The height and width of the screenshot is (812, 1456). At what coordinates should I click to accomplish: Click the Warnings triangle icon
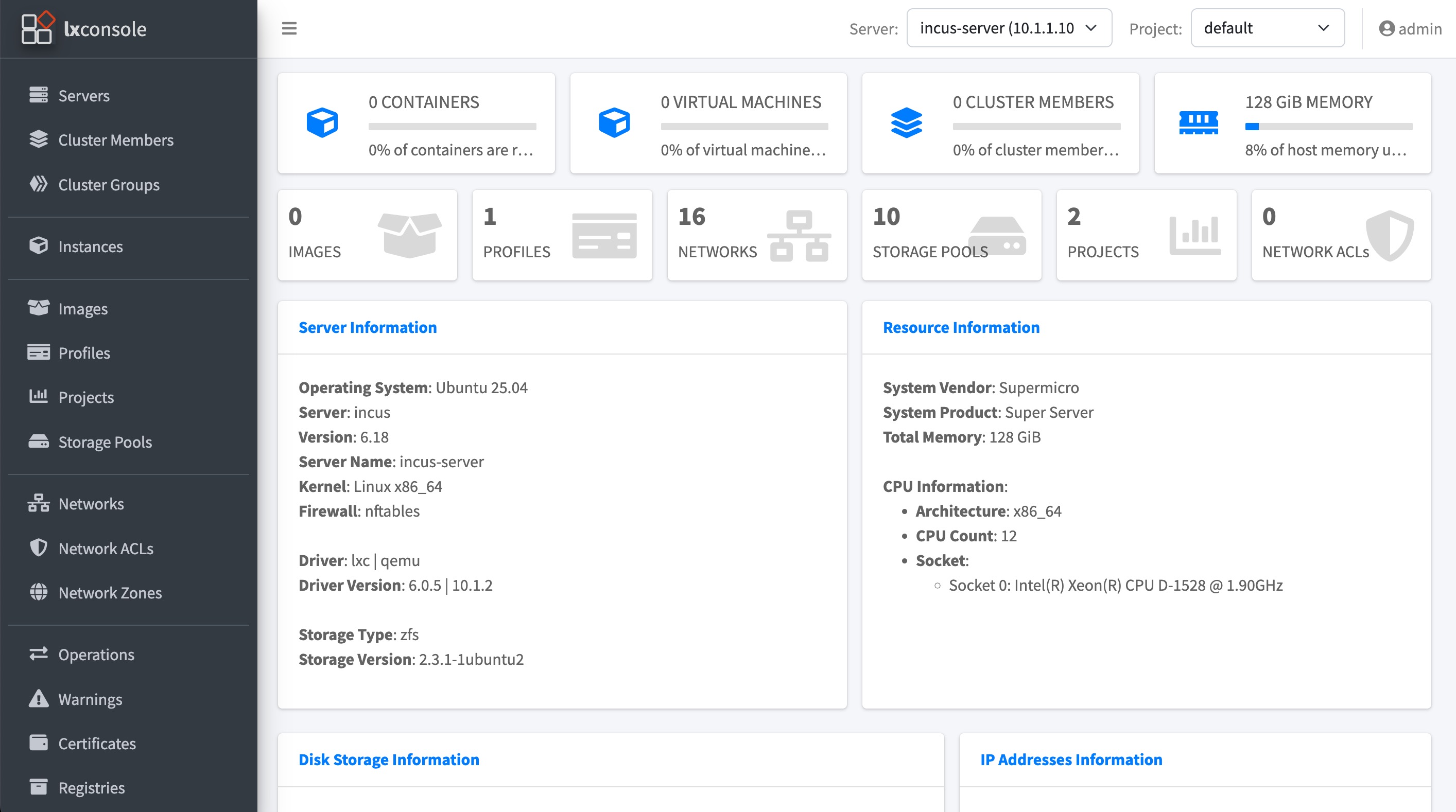coord(39,698)
